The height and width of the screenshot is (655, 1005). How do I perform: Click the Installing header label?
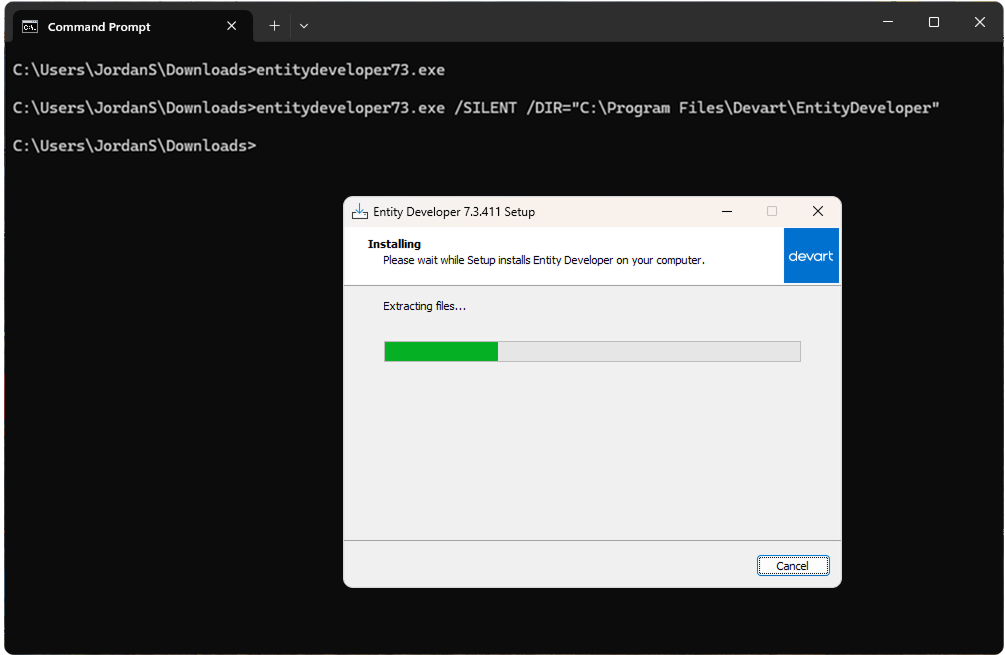[x=394, y=243]
